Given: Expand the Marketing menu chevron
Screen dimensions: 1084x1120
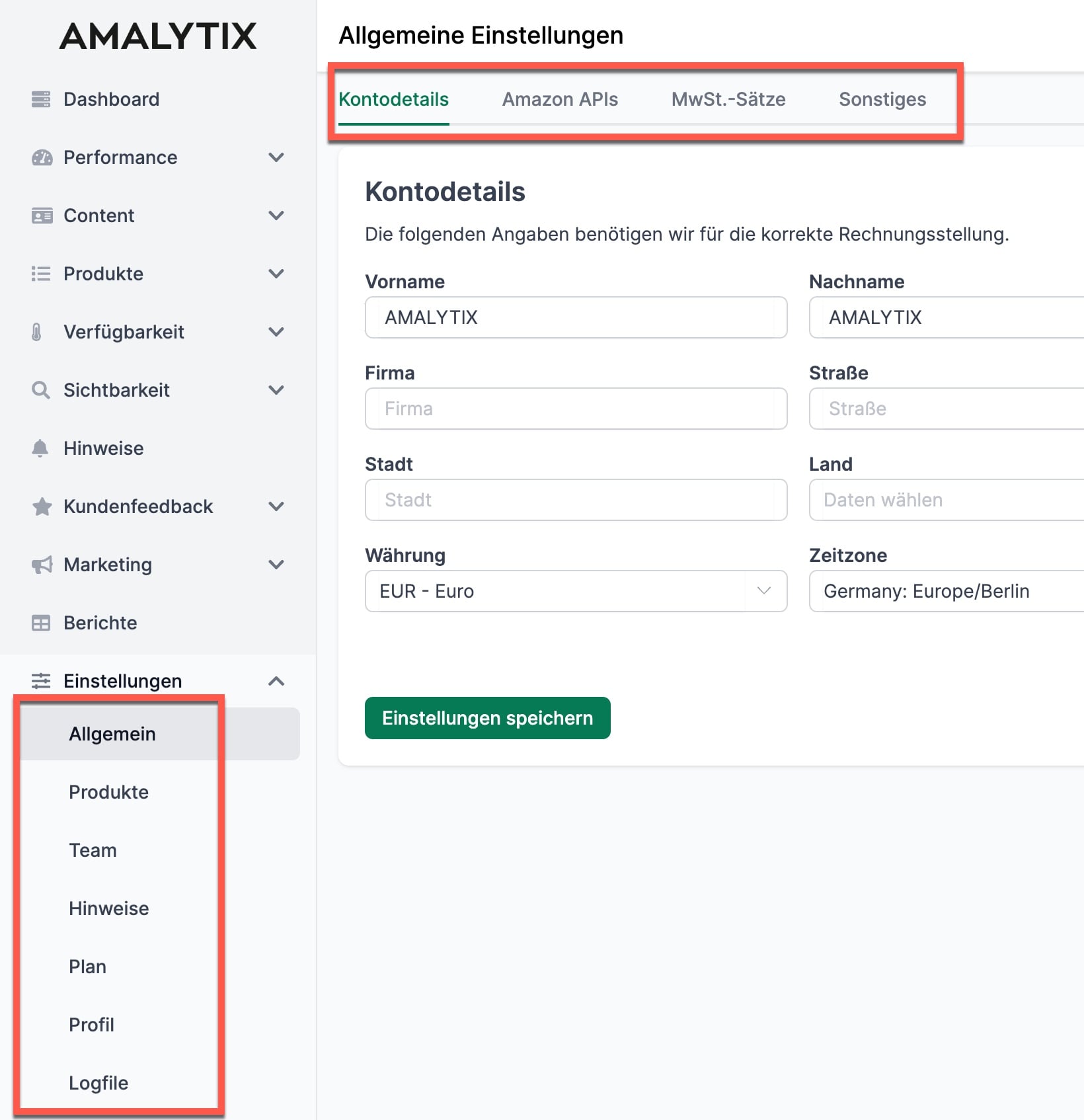Looking at the screenshot, I should [276, 565].
